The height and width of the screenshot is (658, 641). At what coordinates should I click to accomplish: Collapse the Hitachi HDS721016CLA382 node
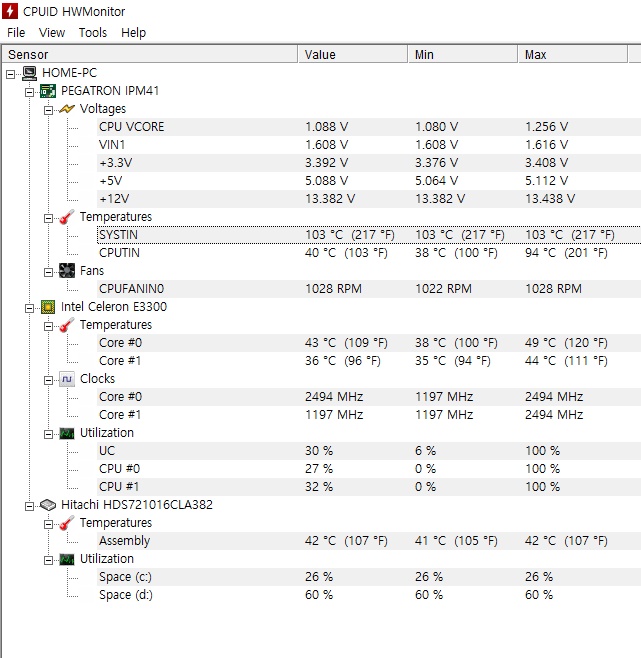(x=29, y=507)
